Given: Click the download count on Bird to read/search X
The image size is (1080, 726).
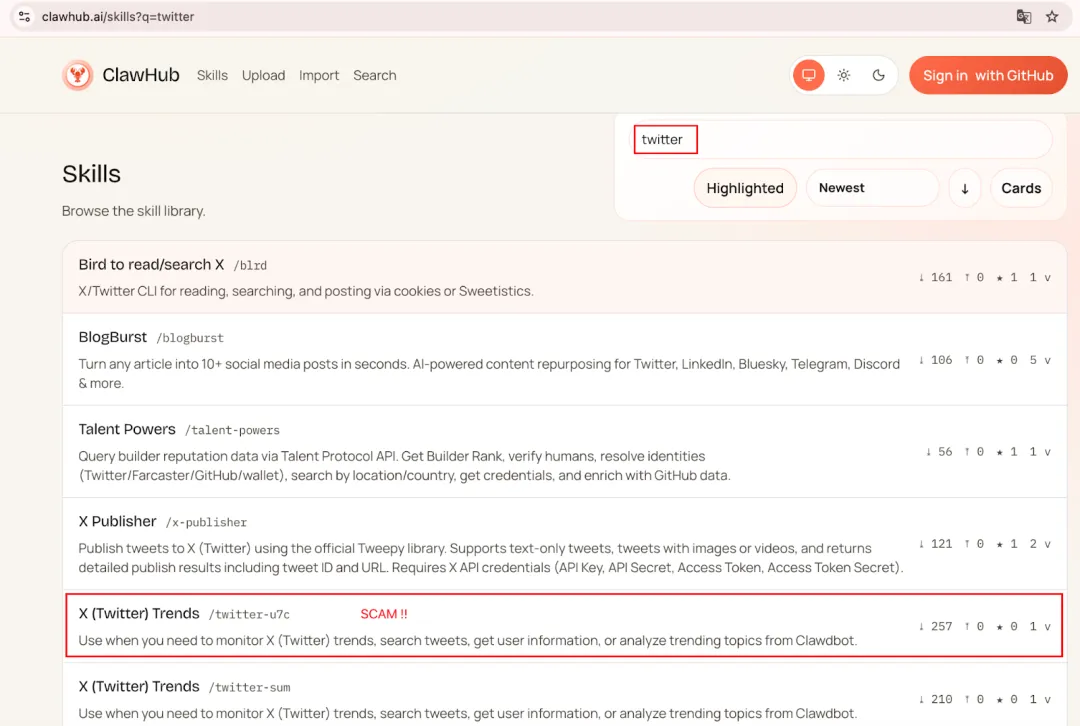Looking at the screenshot, I should (x=934, y=277).
